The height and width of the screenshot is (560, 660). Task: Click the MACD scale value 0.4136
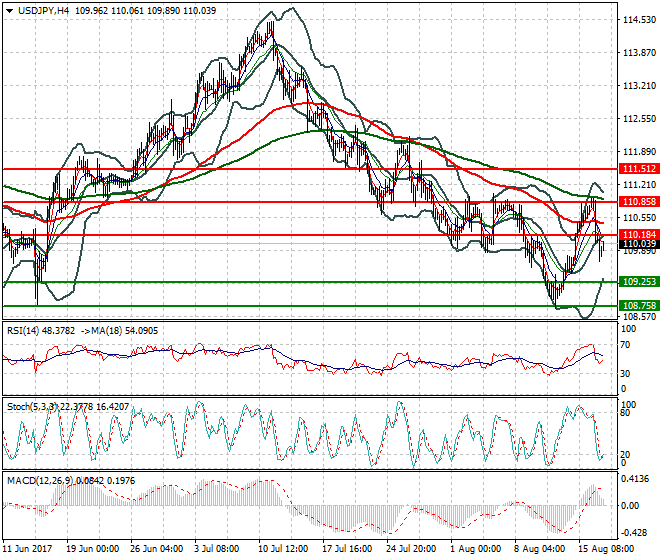coord(636,479)
